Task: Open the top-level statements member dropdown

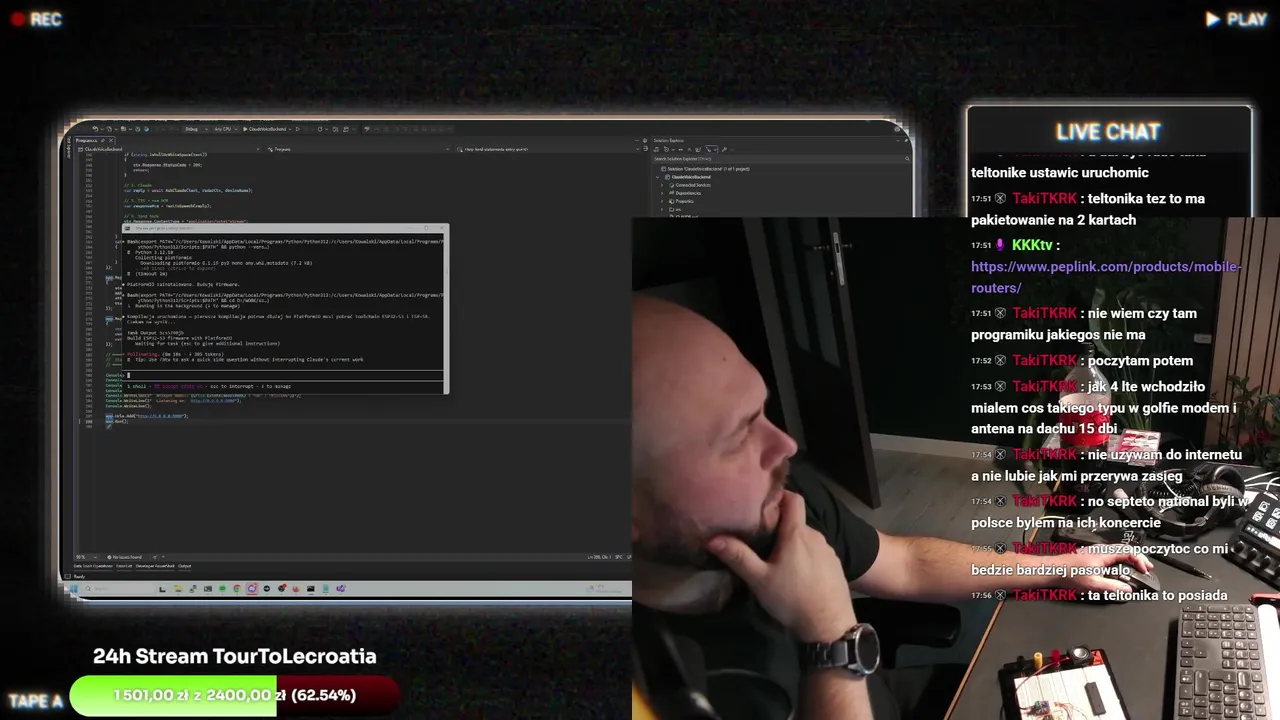Action: (547, 149)
